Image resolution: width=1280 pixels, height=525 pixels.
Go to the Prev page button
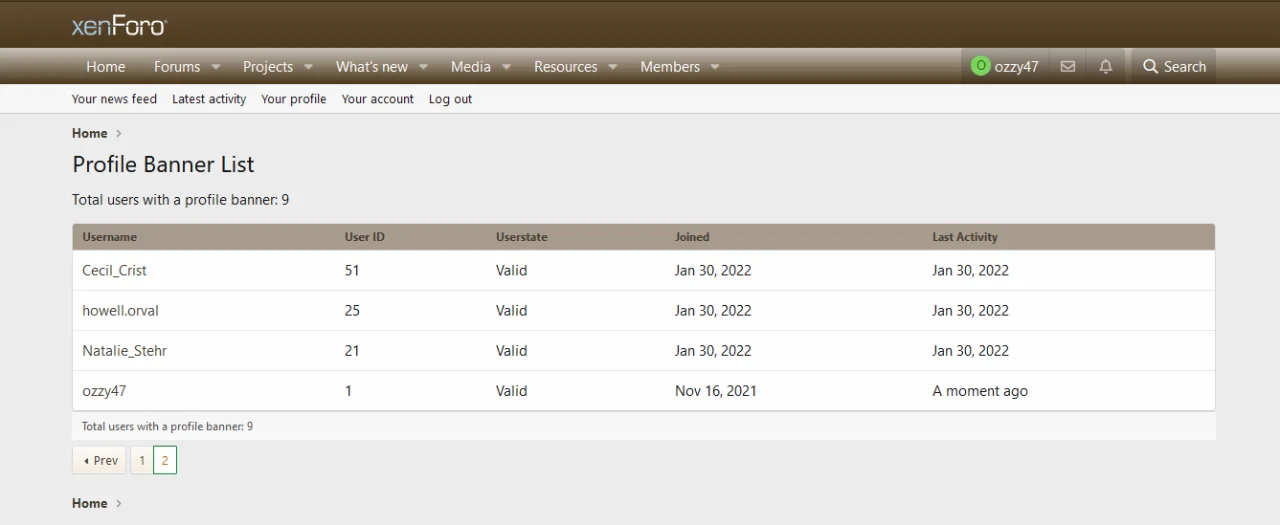pos(99,460)
